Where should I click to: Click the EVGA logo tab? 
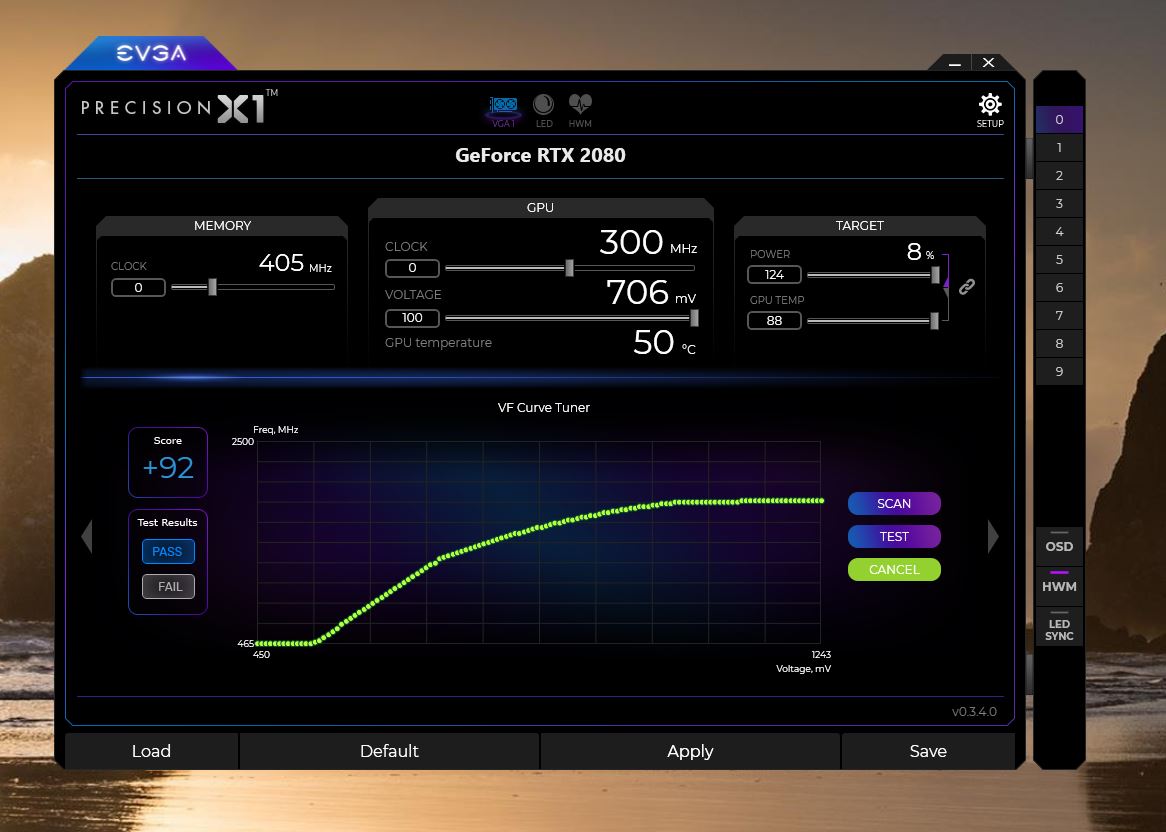tap(151, 53)
